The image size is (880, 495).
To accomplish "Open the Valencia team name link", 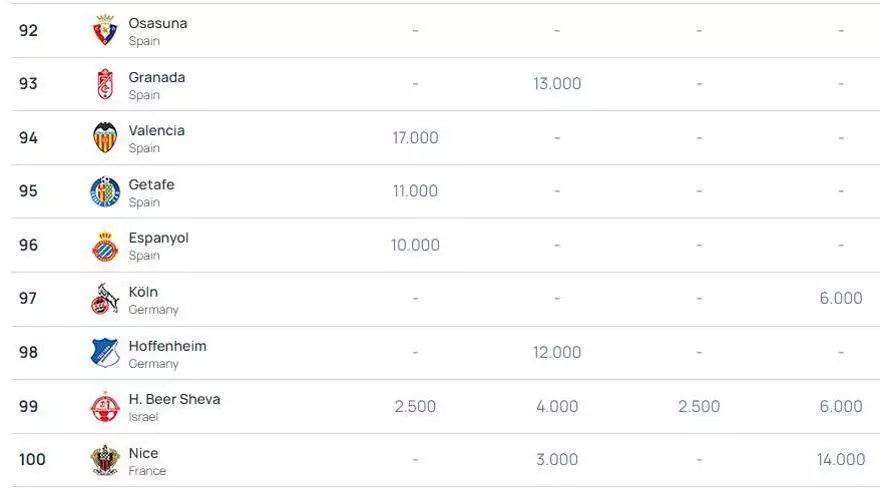I will click(156, 130).
